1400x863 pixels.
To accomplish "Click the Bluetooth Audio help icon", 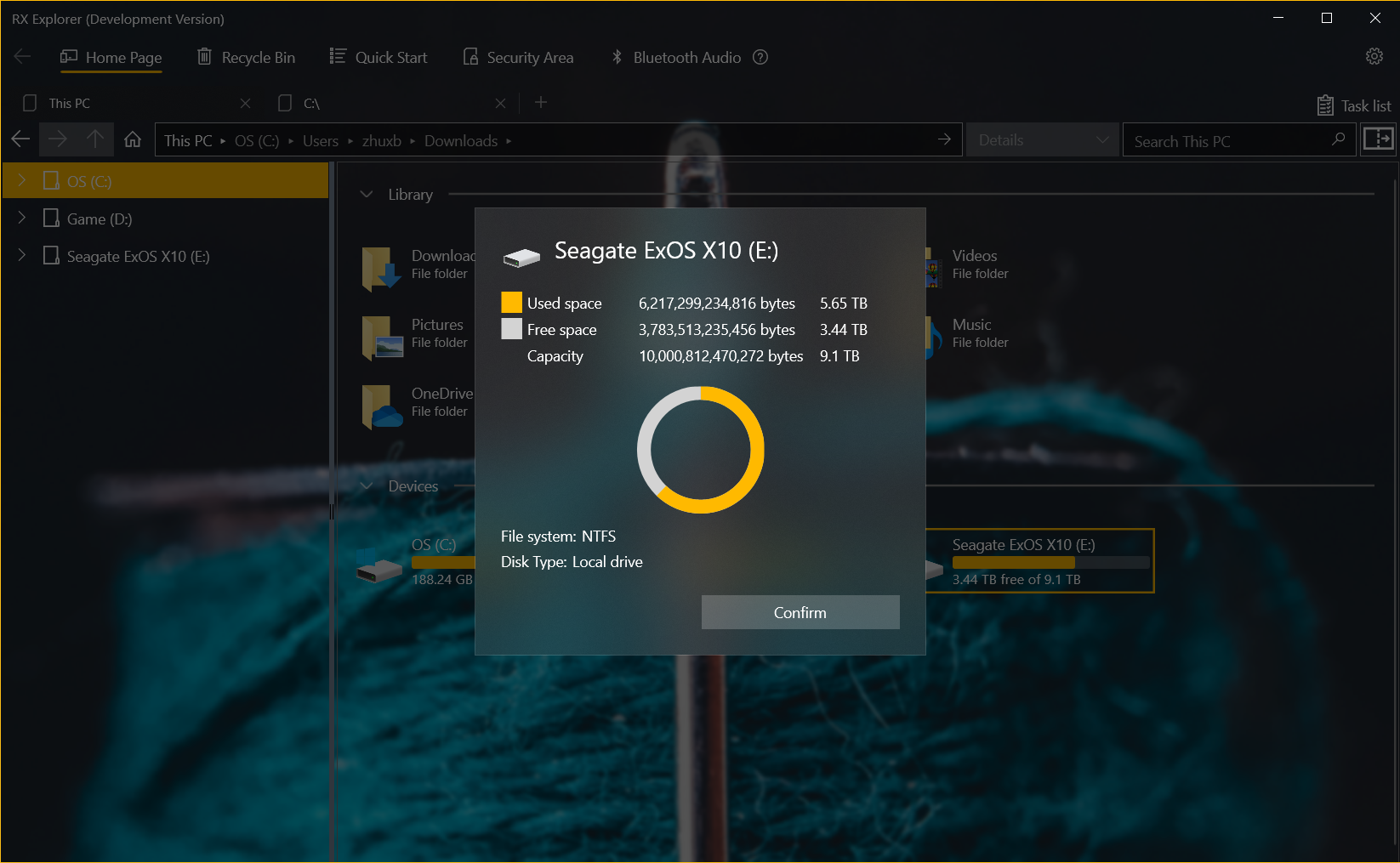I will coord(760,57).
